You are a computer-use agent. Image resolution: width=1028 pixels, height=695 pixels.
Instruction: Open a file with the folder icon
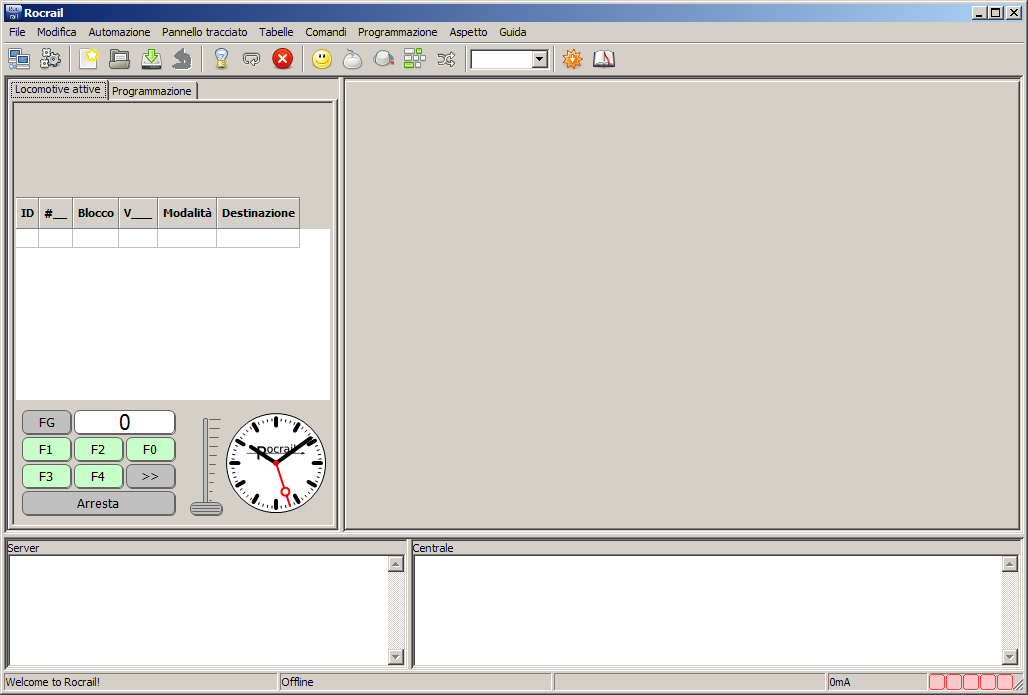[120, 59]
